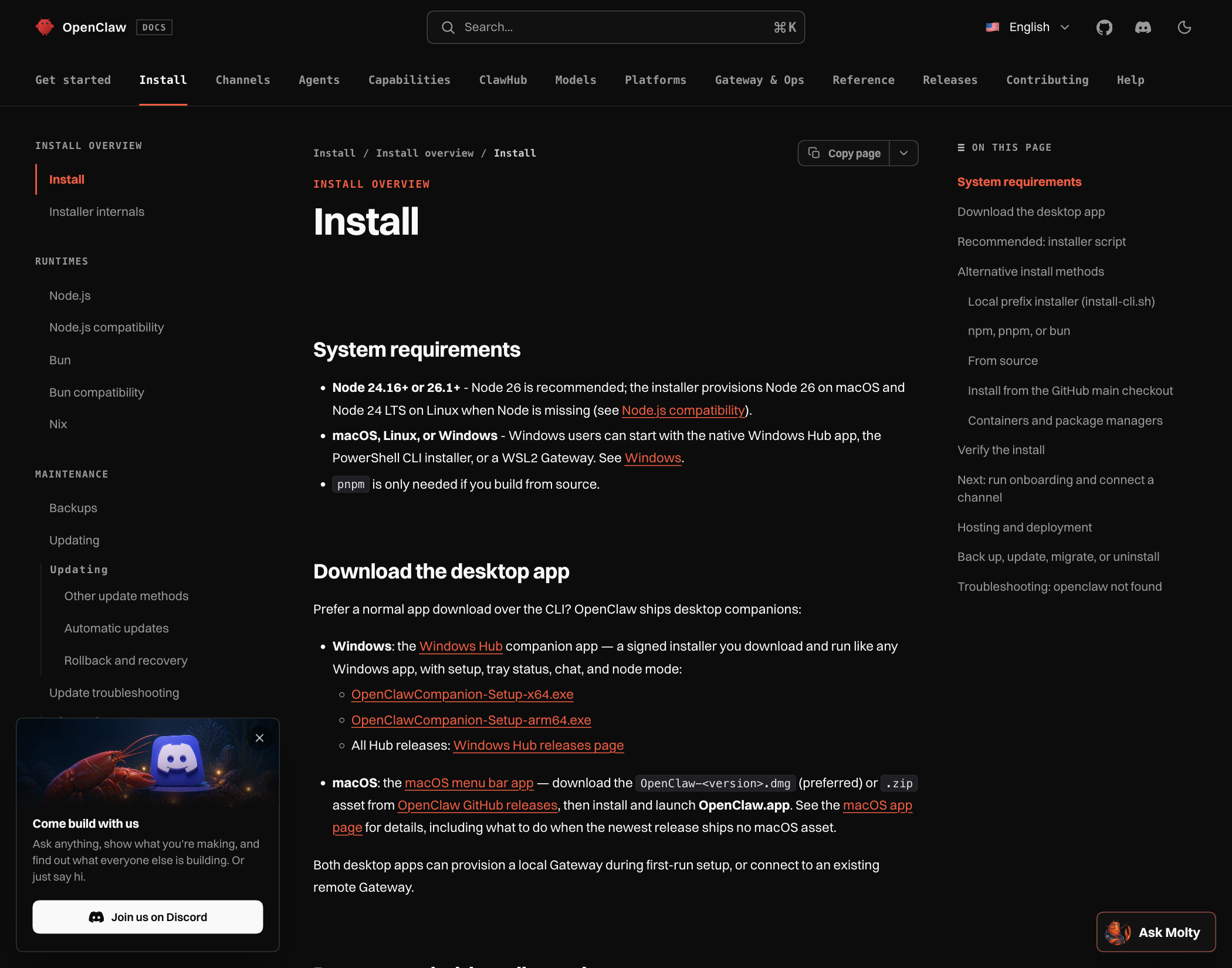Open Node.js compatibility sidebar page
The image size is (1232, 968).
(x=106, y=327)
